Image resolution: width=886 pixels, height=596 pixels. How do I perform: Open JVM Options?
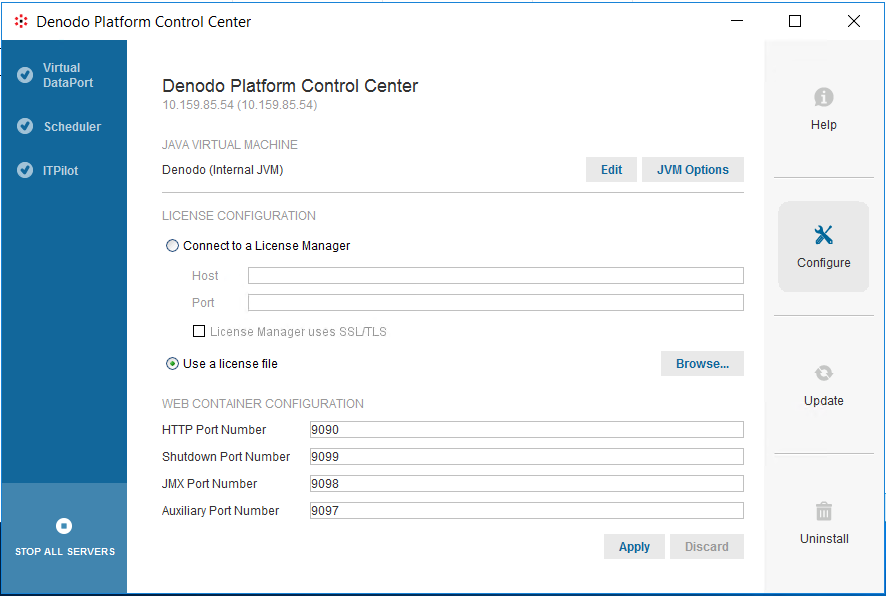[x=693, y=169]
